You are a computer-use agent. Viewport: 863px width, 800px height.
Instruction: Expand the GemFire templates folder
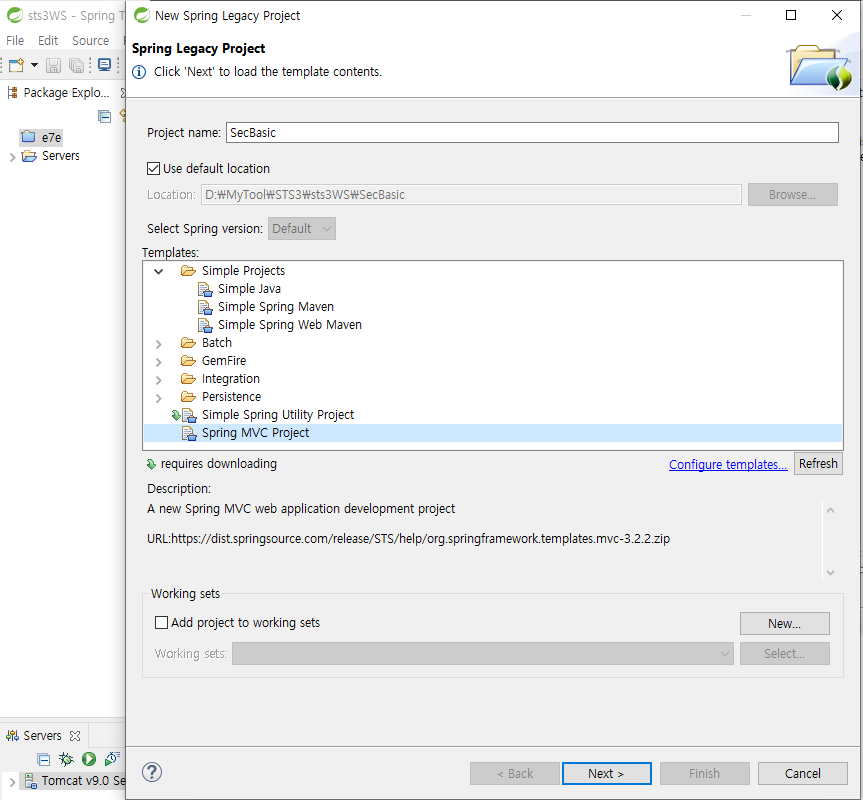click(159, 362)
